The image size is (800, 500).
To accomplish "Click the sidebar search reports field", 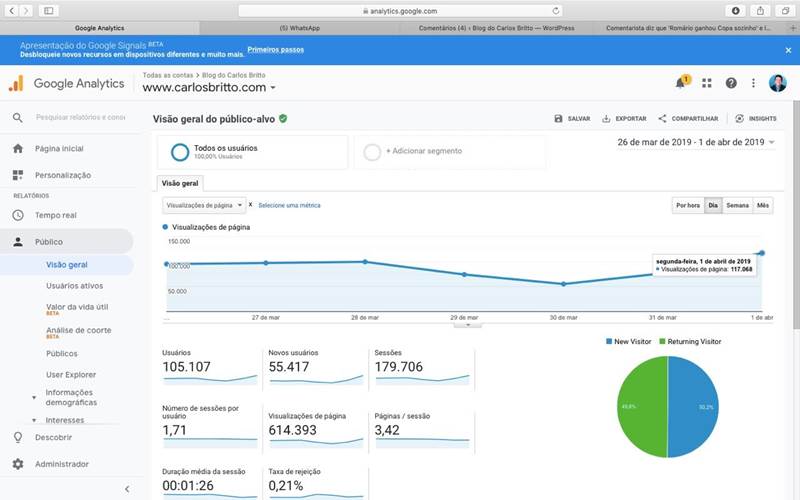I will point(80,117).
